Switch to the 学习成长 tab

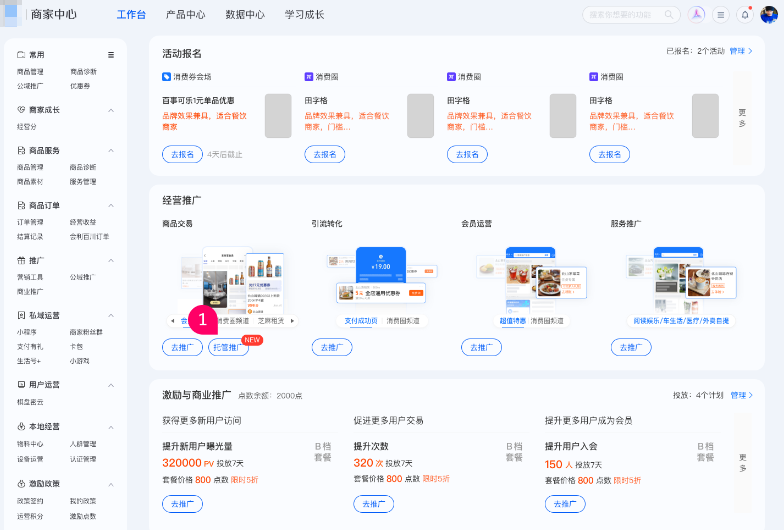click(304, 14)
